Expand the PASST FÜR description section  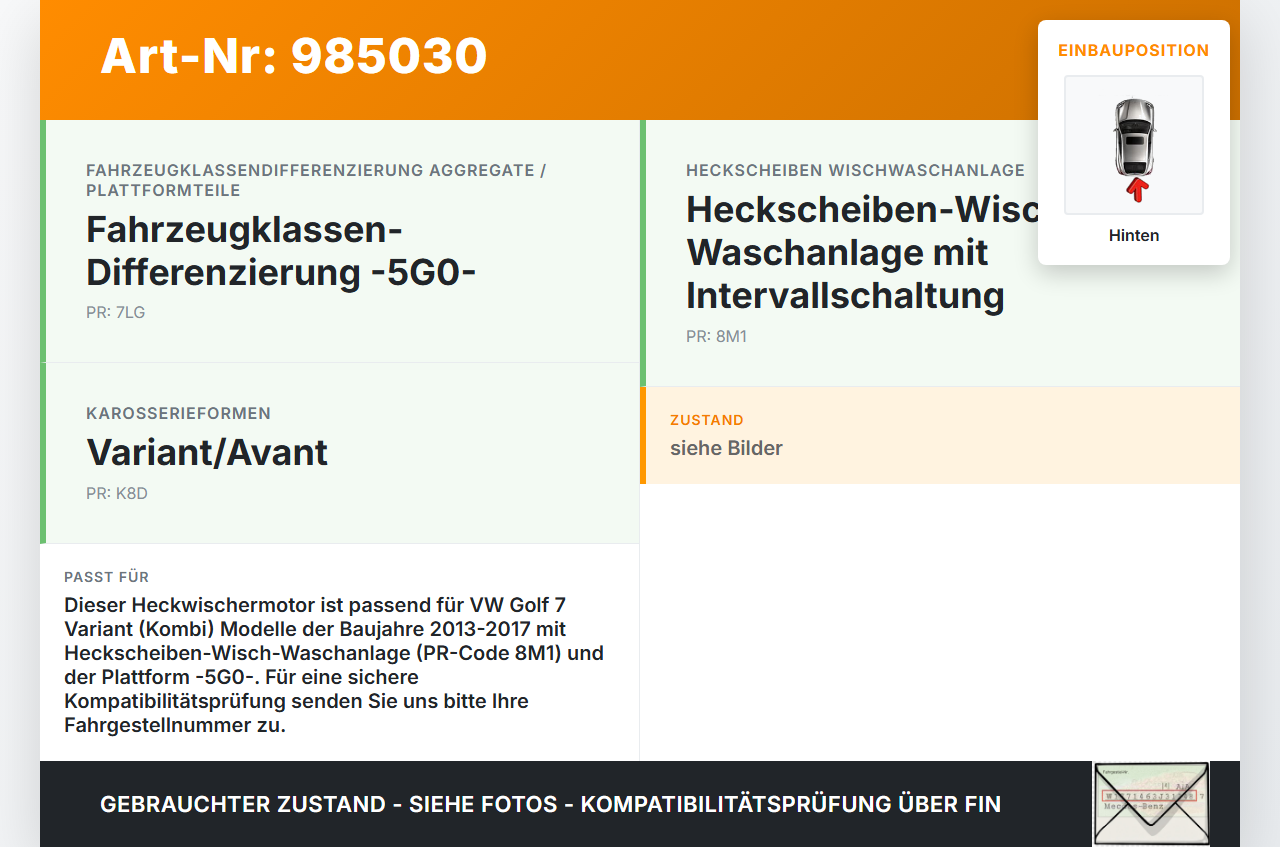(x=340, y=650)
